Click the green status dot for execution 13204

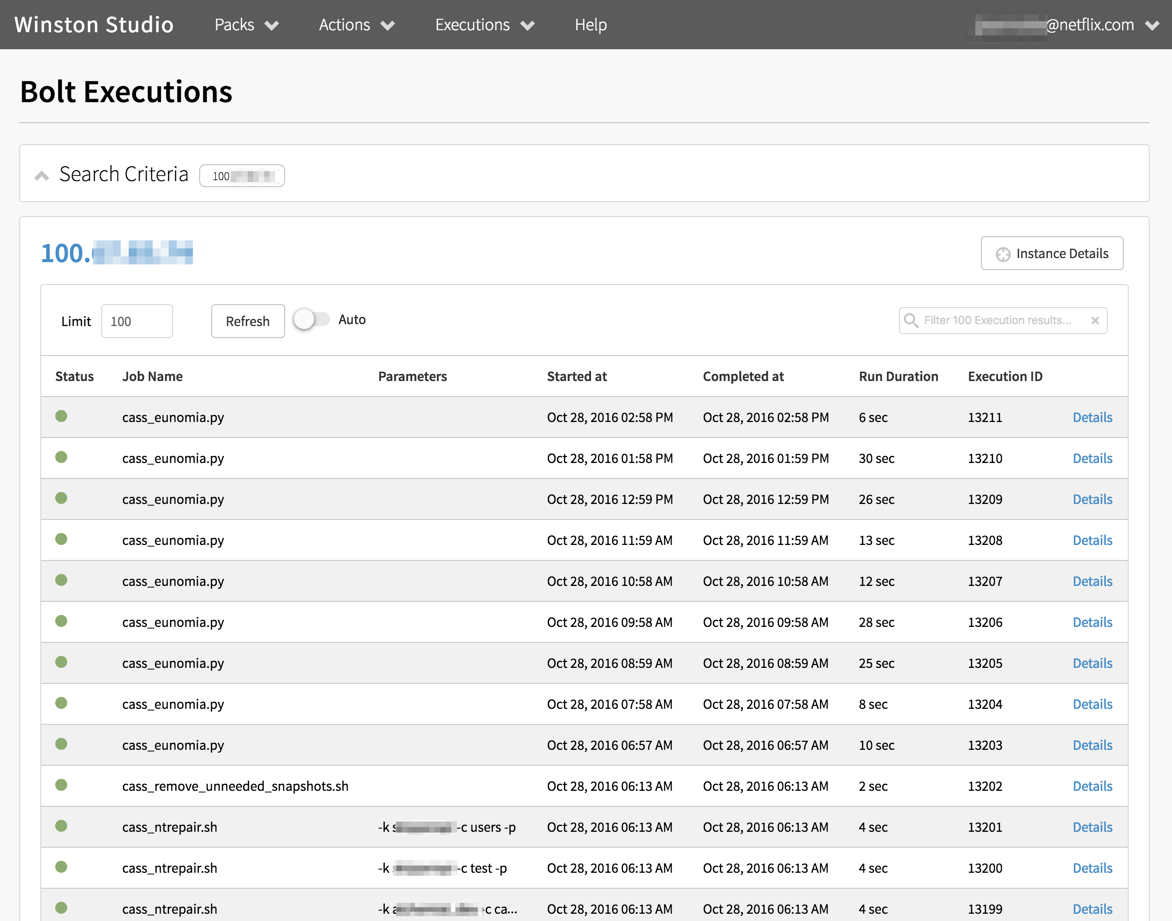coord(61,703)
